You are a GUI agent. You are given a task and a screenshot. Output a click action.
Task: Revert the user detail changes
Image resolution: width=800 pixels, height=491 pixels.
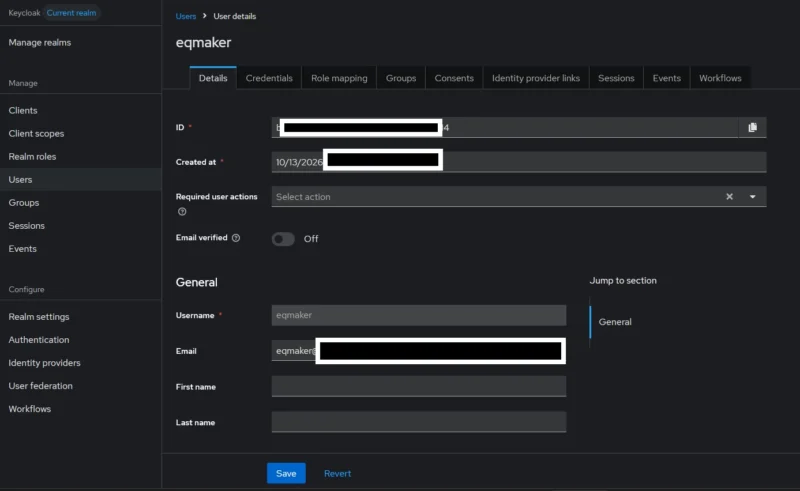click(337, 473)
